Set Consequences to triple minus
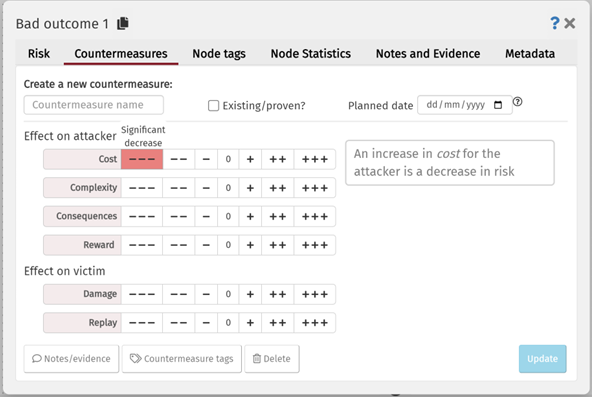 pyautogui.click(x=142, y=217)
